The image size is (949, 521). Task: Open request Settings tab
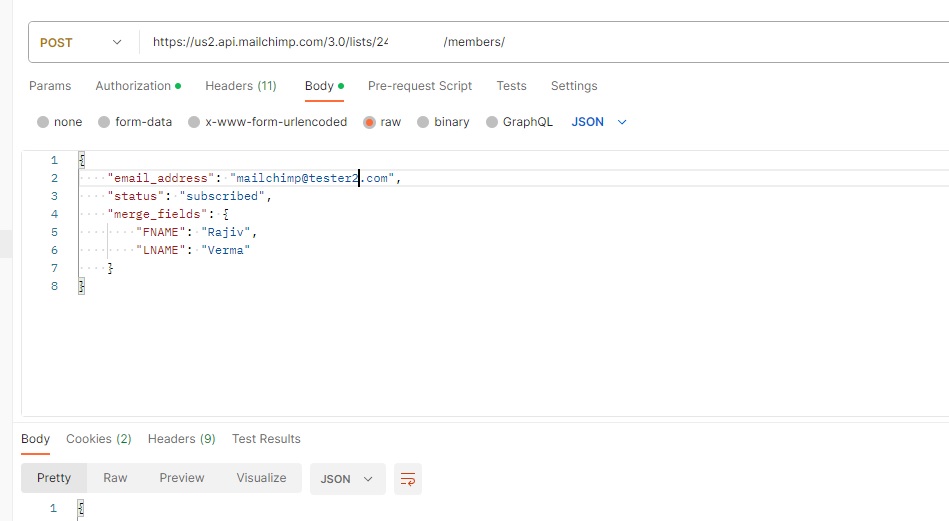pyautogui.click(x=574, y=86)
